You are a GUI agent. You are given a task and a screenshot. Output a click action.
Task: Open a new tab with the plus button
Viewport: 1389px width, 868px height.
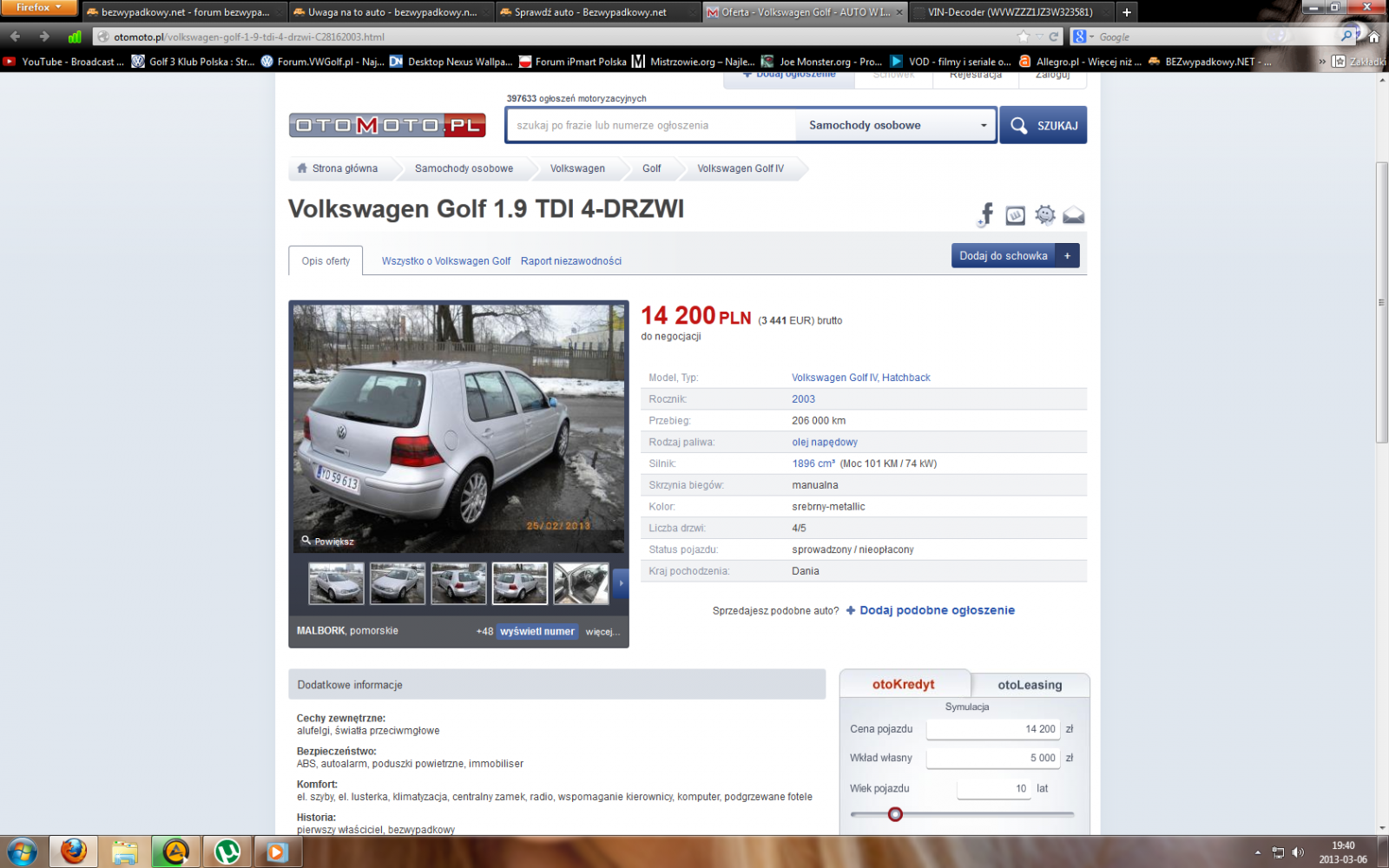click(1127, 12)
